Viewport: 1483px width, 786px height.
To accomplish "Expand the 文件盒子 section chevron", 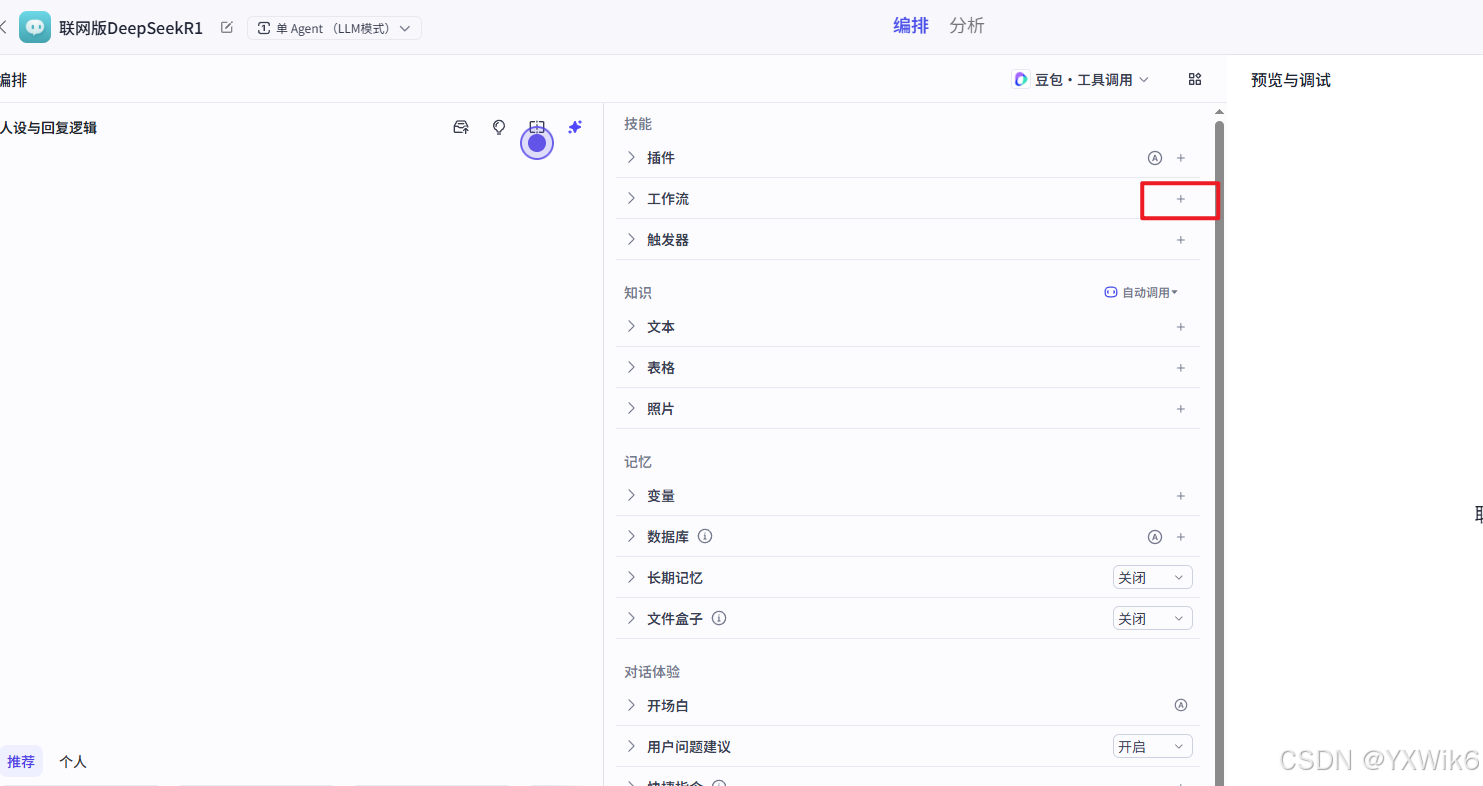I will pos(631,618).
